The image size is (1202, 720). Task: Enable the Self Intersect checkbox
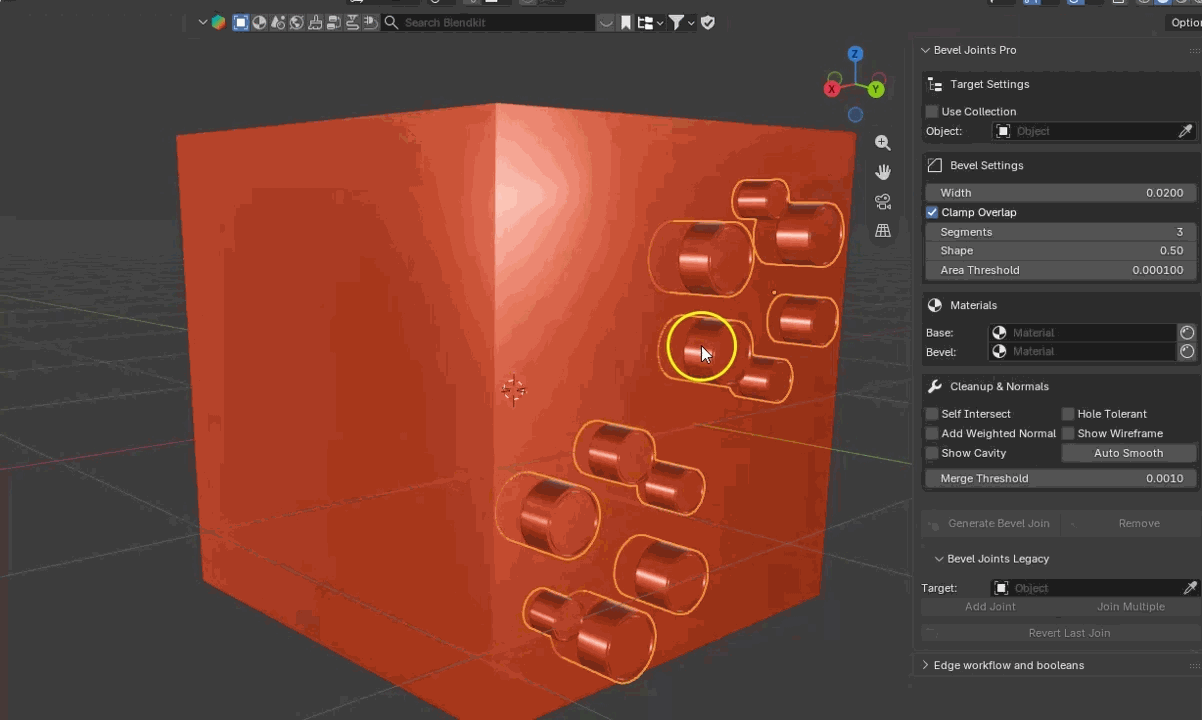pyautogui.click(x=932, y=414)
